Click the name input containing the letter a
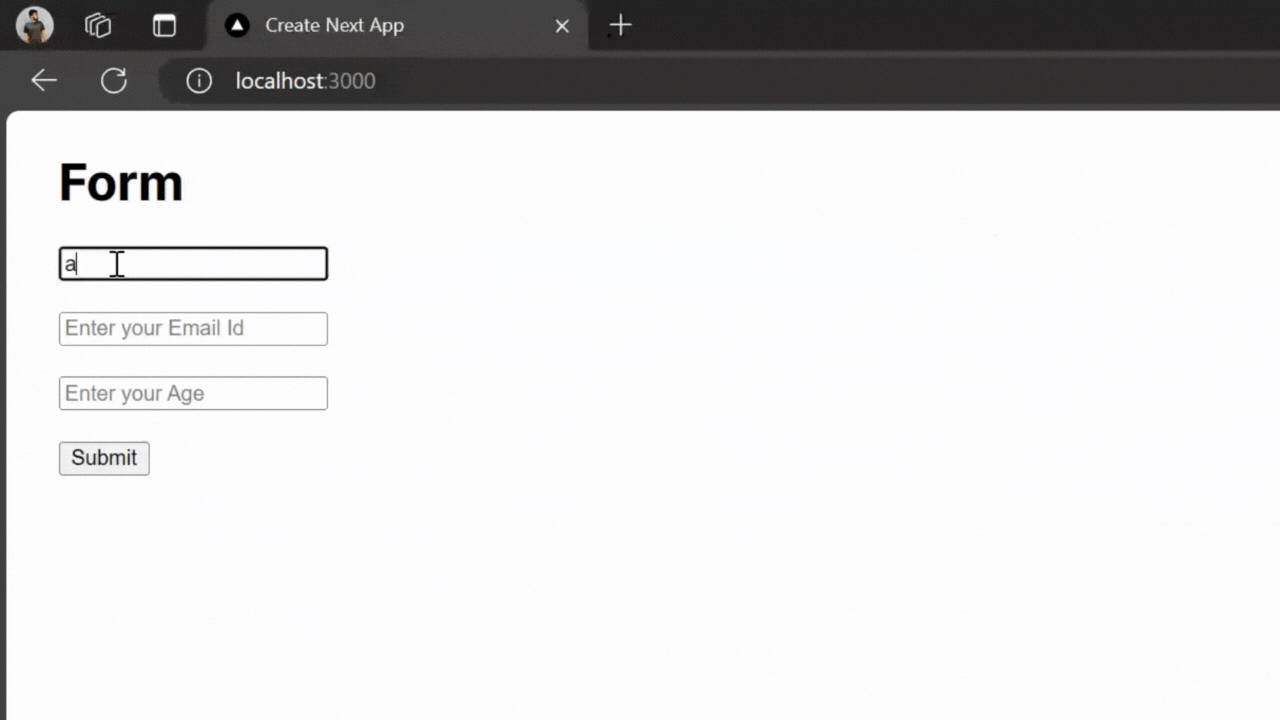Screen dimensions: 1280x720 [x=193, y=263]
